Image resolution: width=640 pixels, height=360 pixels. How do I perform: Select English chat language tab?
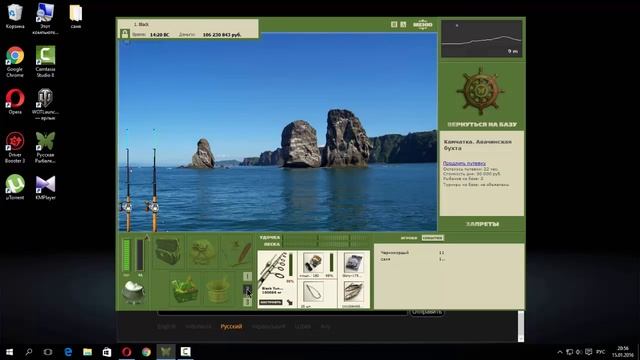tap(167, 327)
